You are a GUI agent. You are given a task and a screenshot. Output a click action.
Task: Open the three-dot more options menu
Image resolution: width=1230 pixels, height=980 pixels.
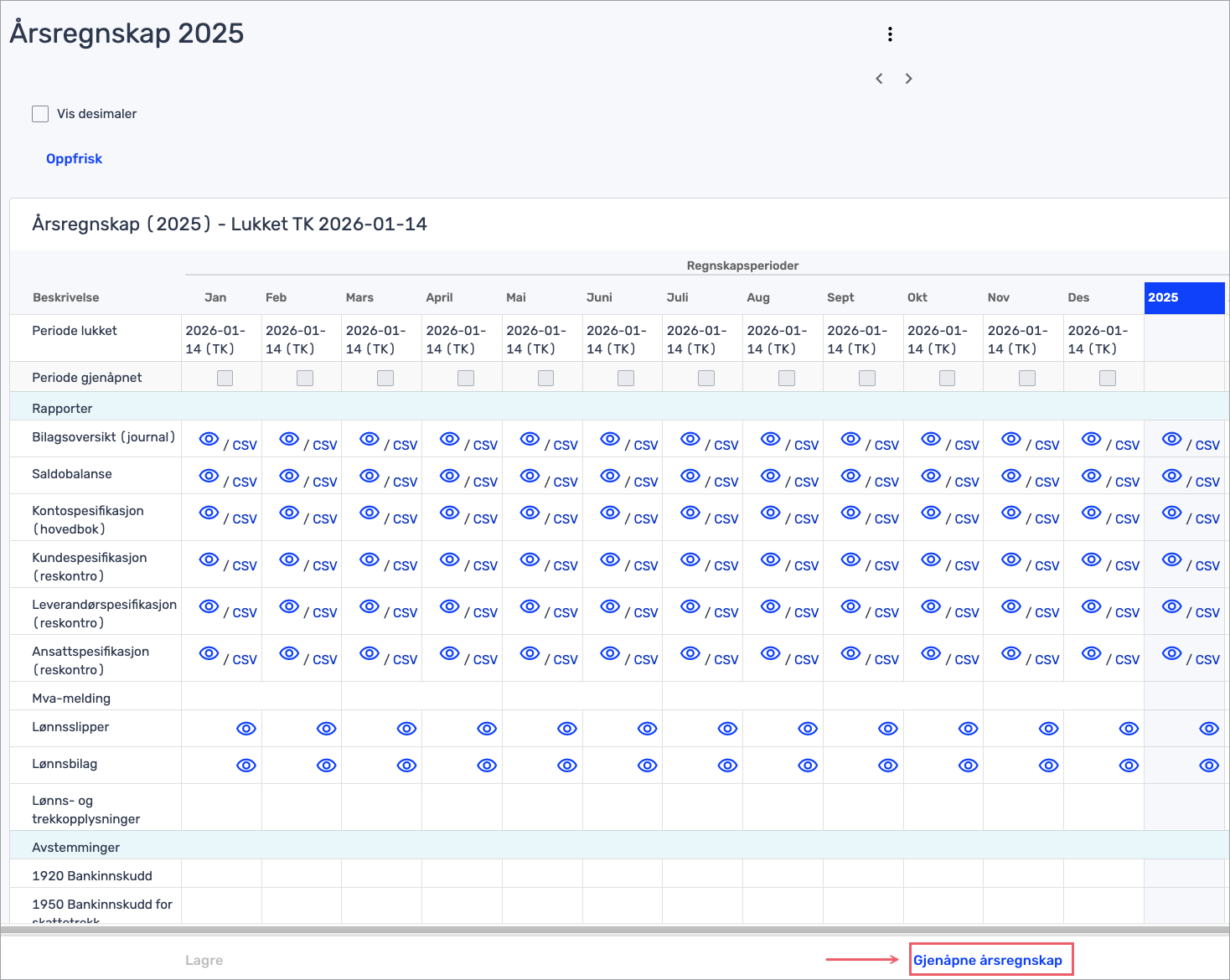point(890,34)
